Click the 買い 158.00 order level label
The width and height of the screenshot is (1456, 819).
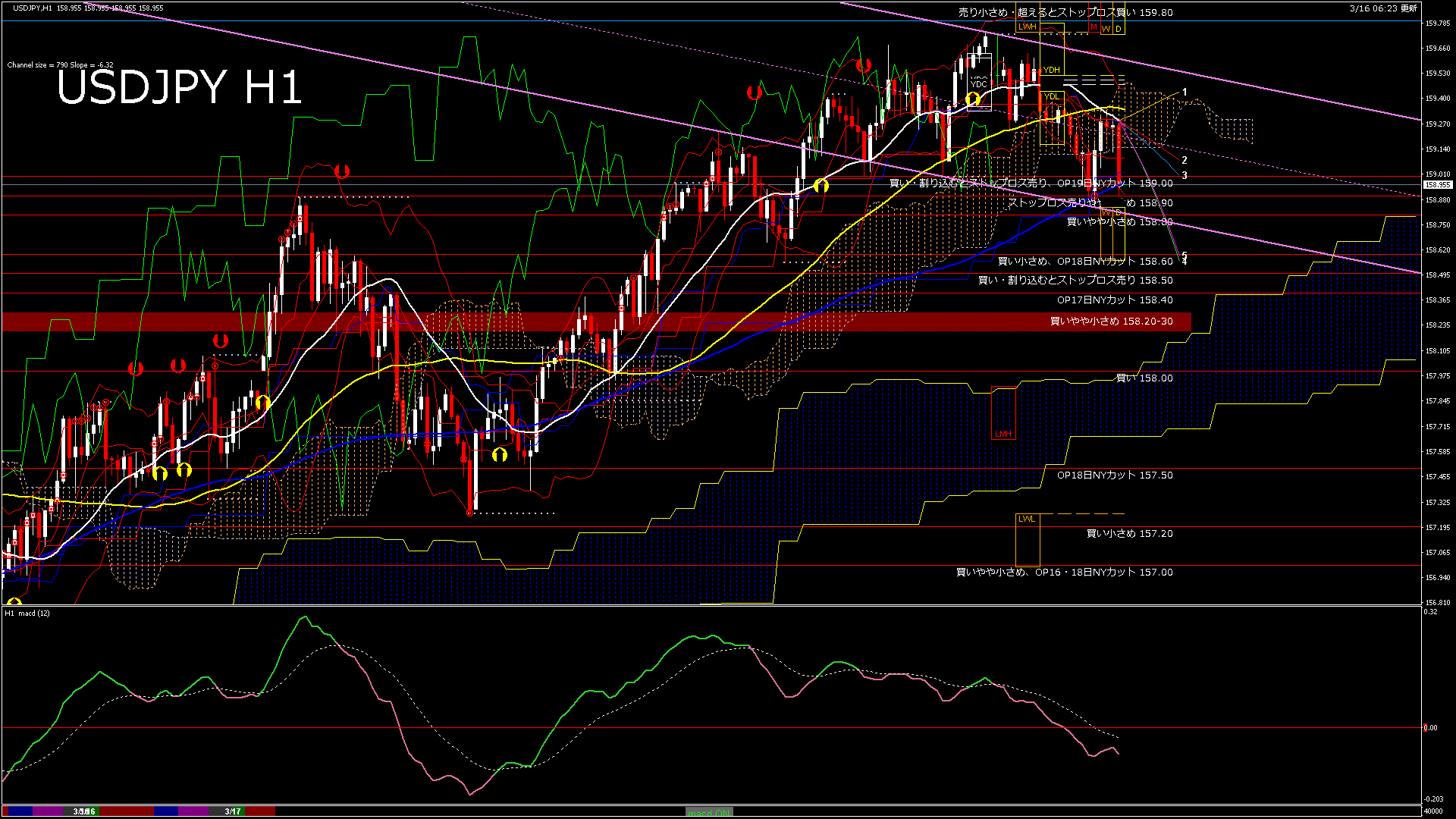pos(1144,378)
